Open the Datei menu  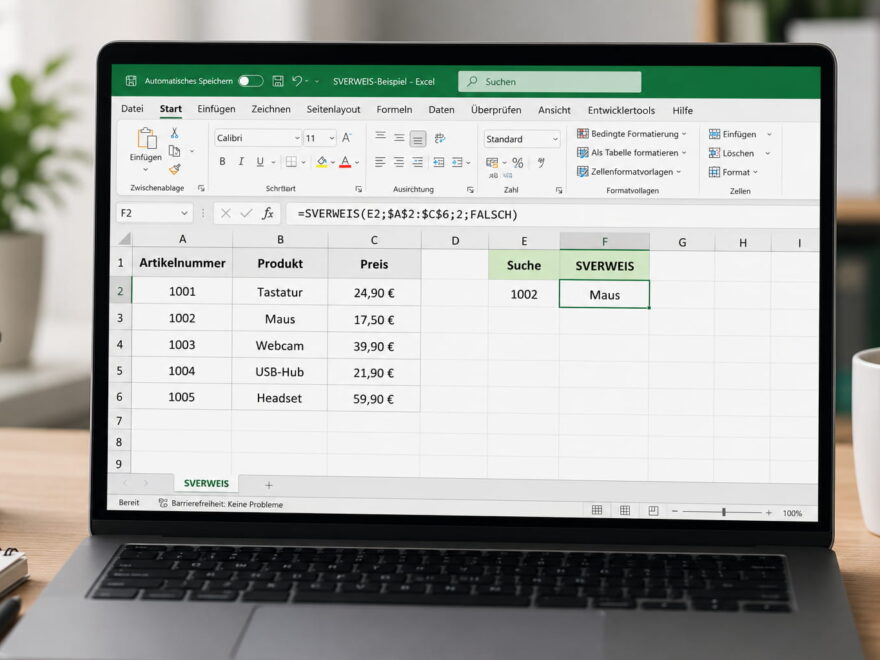click(x=132, y=109)
